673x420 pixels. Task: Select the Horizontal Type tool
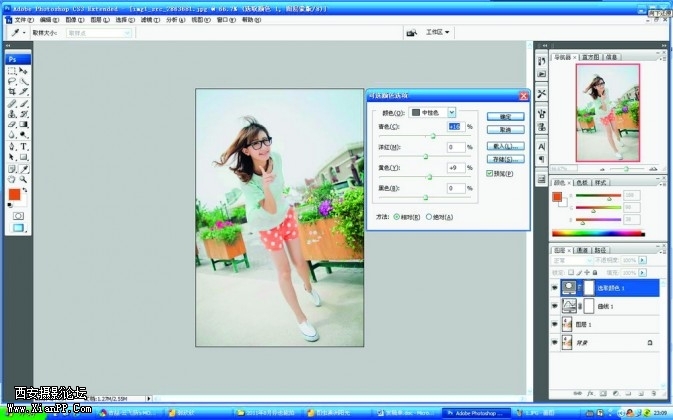click(x=24, y=147)
